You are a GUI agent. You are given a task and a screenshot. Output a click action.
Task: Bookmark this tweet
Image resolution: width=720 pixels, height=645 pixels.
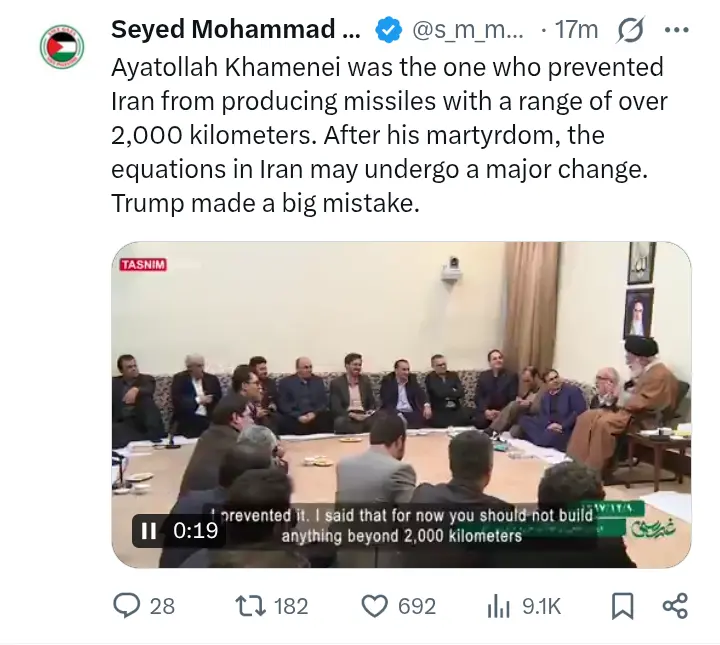622,605
